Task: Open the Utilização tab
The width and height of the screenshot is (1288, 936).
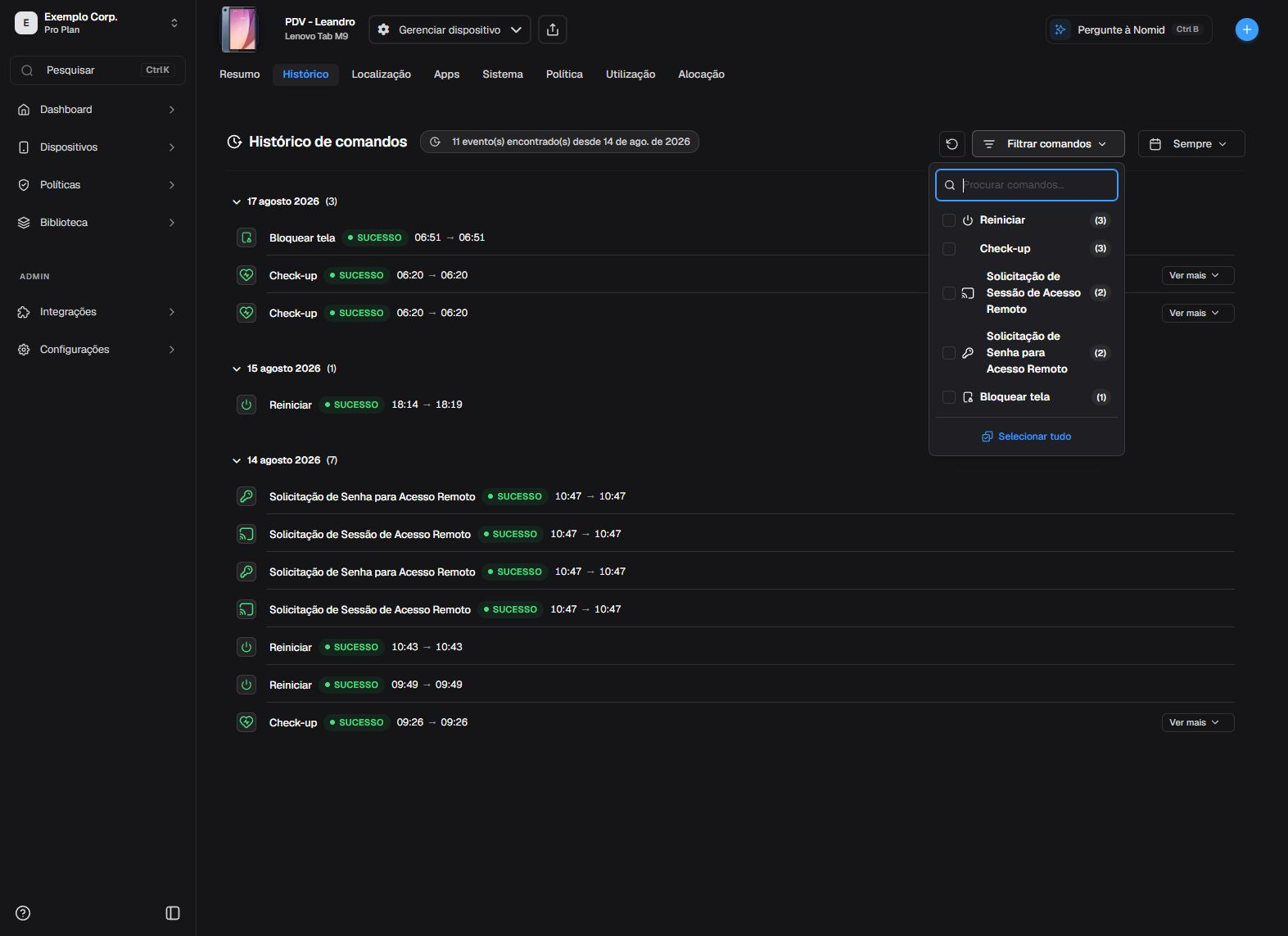Action: (630, 75)
